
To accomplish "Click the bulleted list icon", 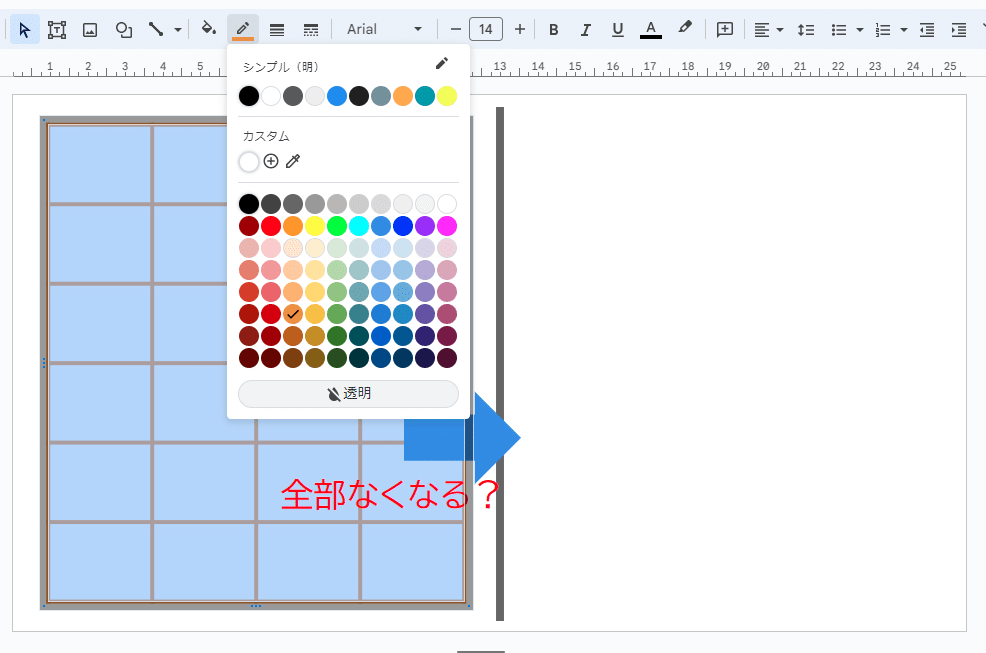I will coord(839,30).
